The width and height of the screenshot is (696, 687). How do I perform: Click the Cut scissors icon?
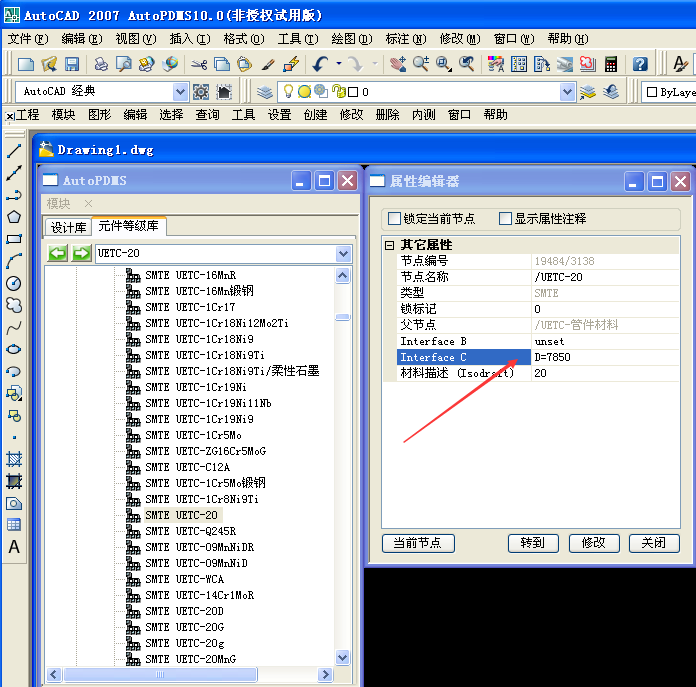(x=199, y=65)
